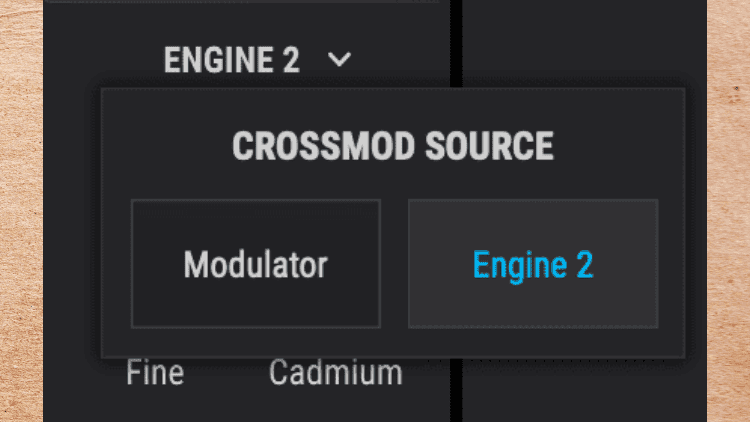This screenshot has width=750, height=422.
Task: Click dark area left of ENGINE 2 title
Action: coord(103,60)
